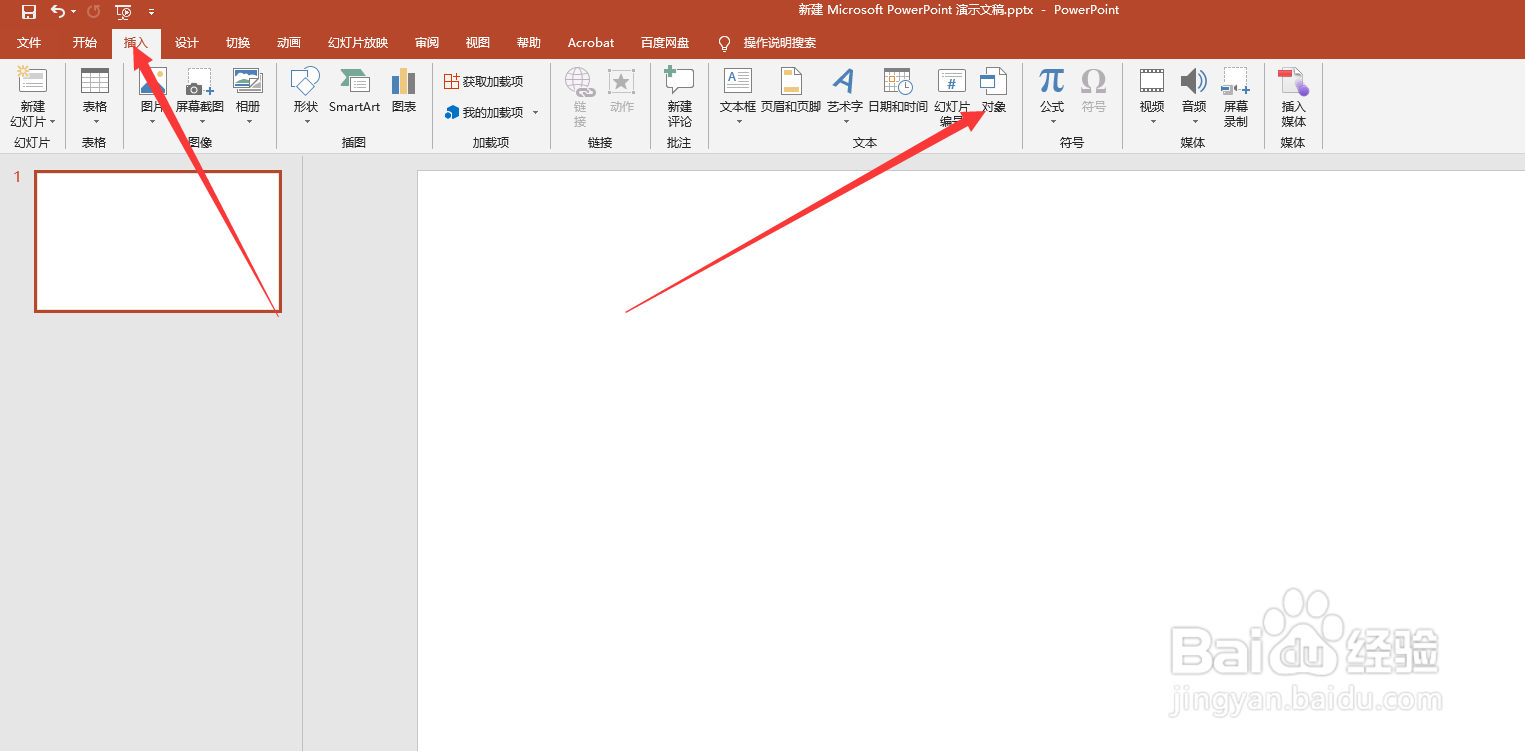
Task: Open the 幻灯片放映 tab
Action: tap(358, 43)
